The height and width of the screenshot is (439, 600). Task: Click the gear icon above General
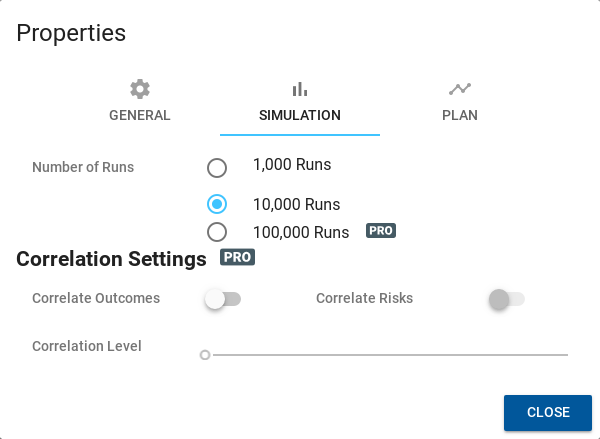(140, 89)
